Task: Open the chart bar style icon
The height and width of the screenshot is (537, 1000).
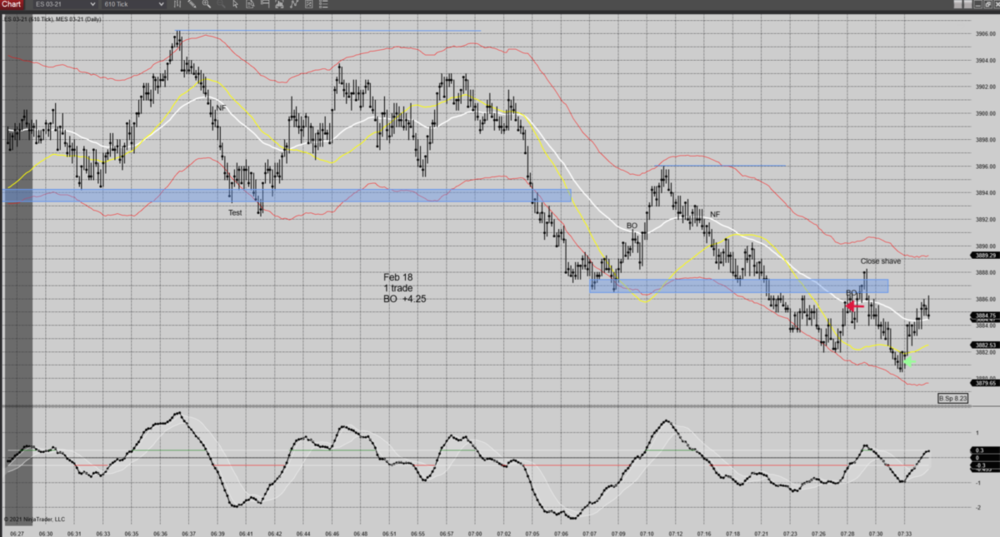Action: 179,5
